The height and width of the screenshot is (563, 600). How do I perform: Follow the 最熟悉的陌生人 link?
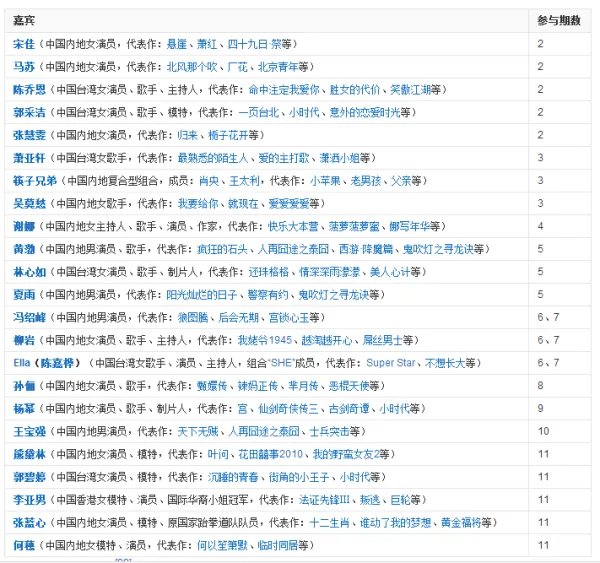pyautogui.click(x=213, y=158)
